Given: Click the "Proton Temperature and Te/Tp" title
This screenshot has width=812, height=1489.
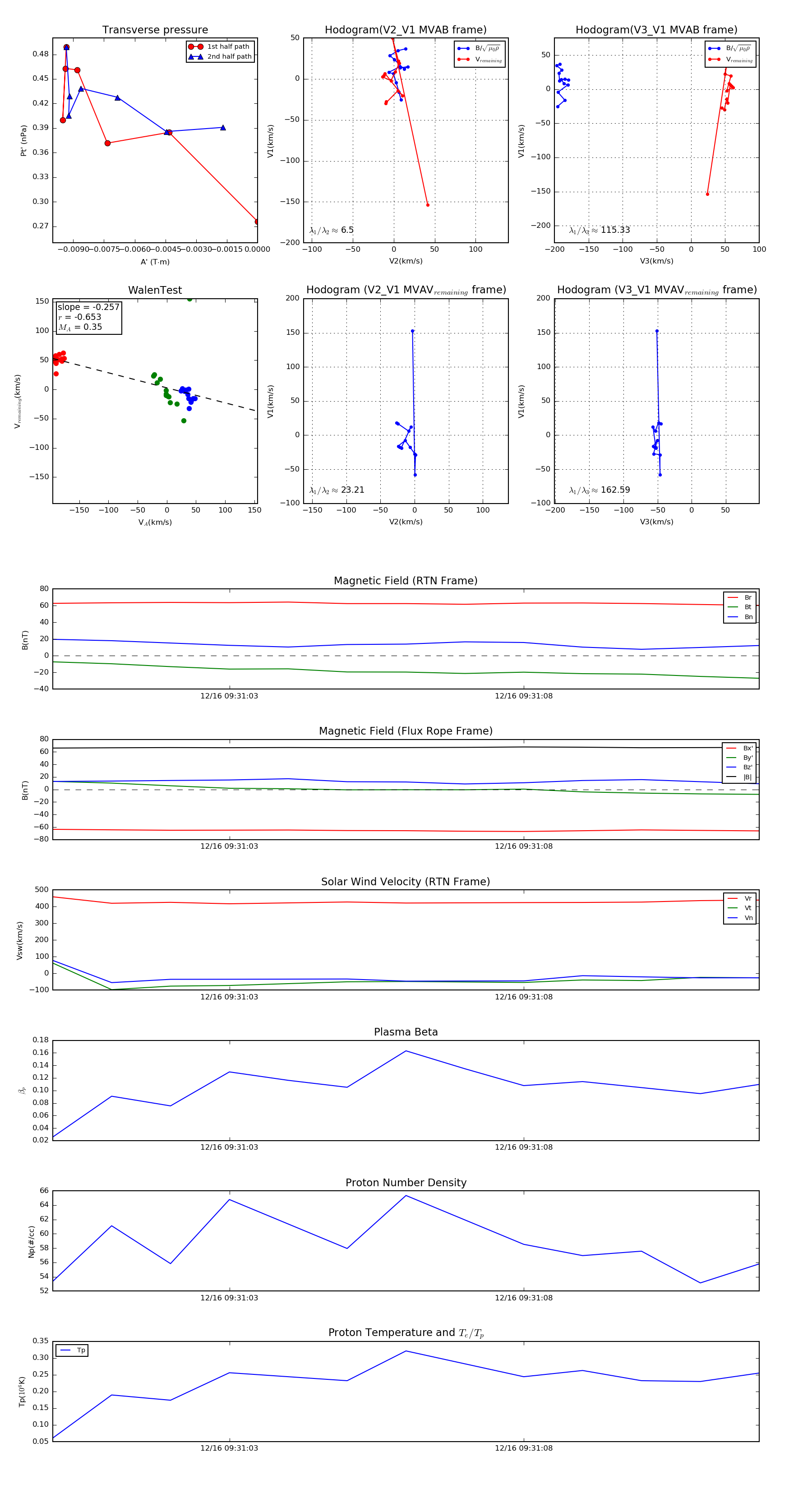Looking at the screenshot, I should [406, 1333].
